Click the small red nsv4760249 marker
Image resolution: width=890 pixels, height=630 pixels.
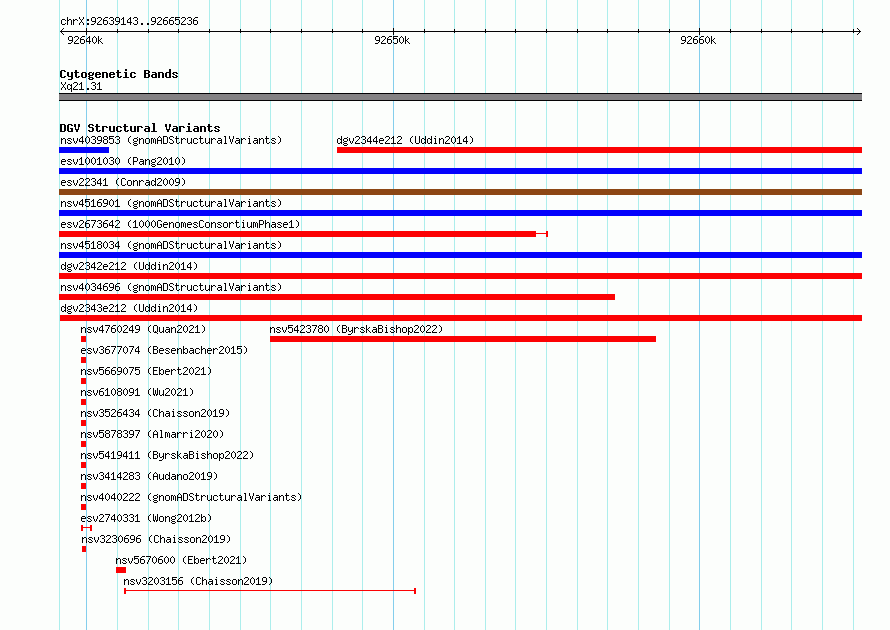point(83,339)
